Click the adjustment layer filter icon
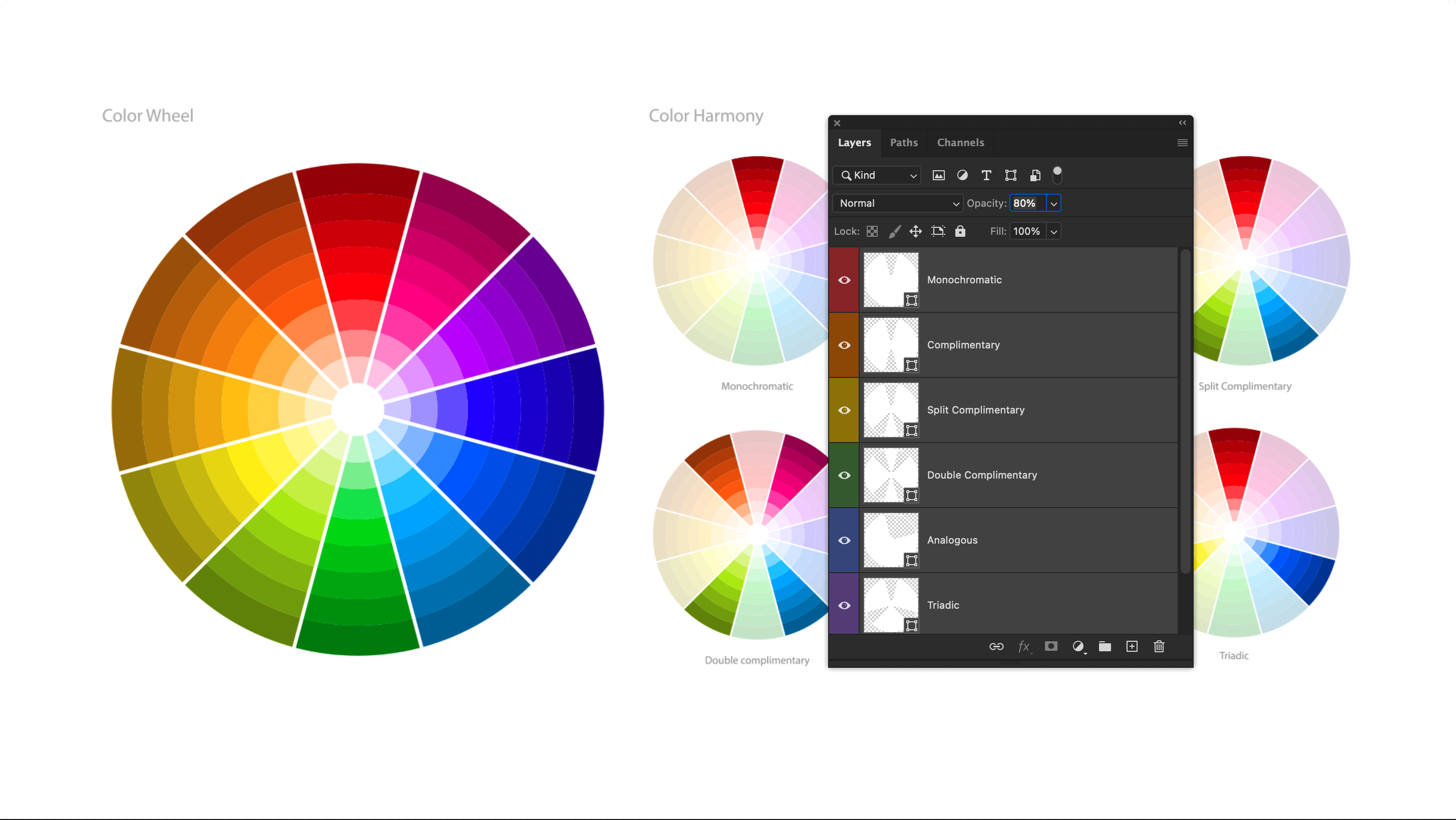The height and width of the screenshot is (820, 1456). point(962,175)
